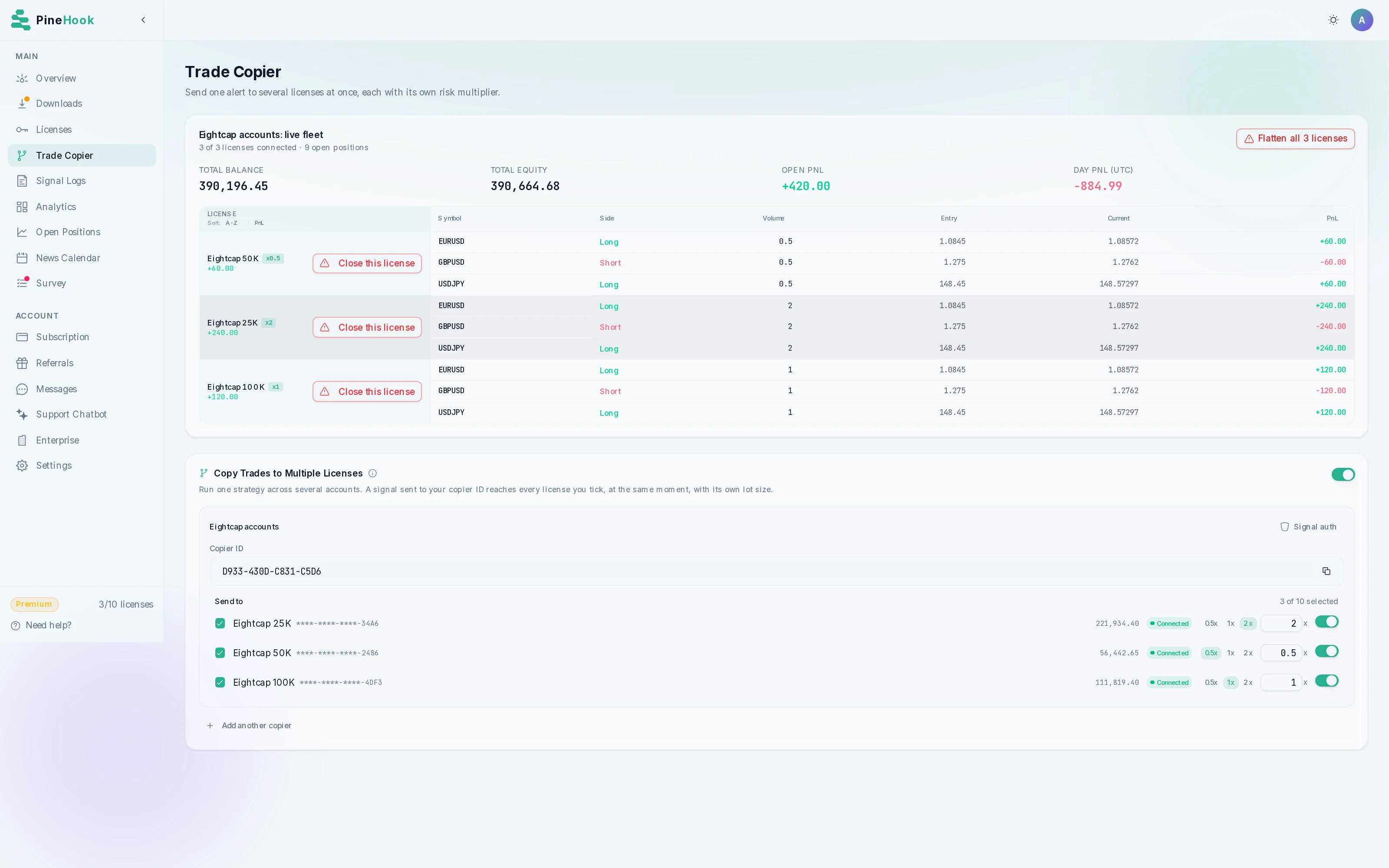The image size is (1389, 868).
Task: Collapse the sidebar with the chevron
Action: tap(143, 20)
